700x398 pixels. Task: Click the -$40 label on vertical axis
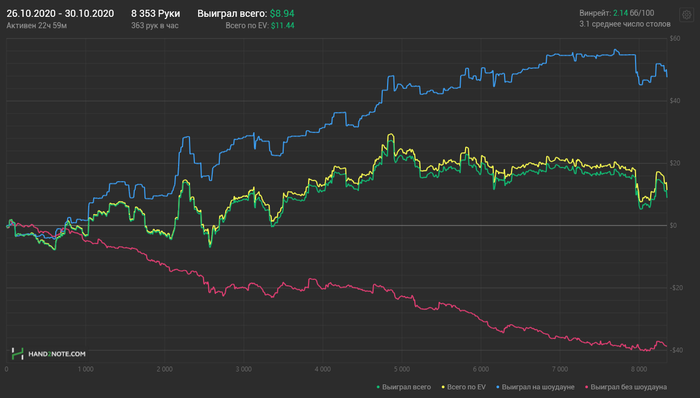[x=675, y=350]
